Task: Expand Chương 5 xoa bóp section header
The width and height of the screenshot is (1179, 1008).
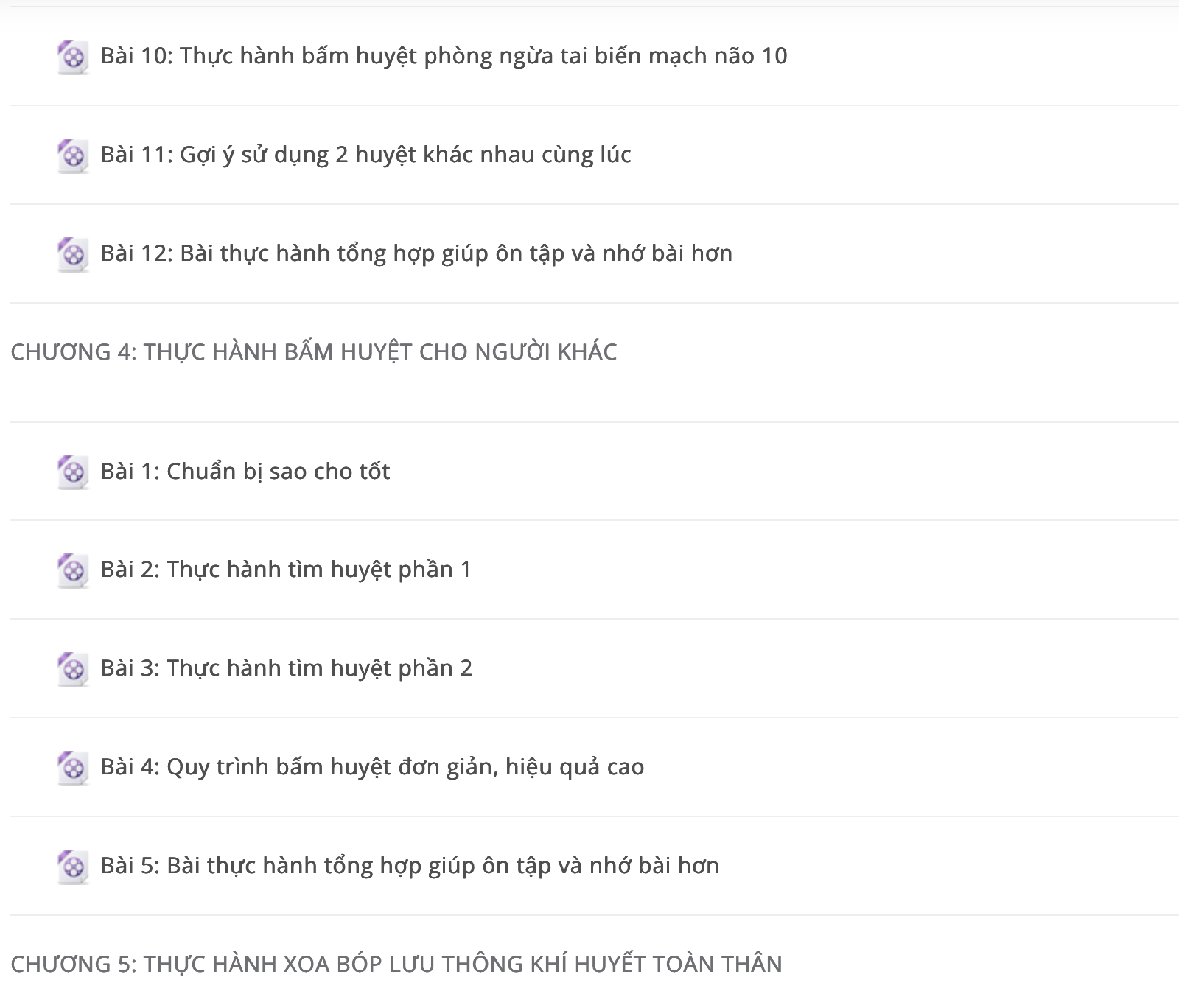Action: point(396,964)
